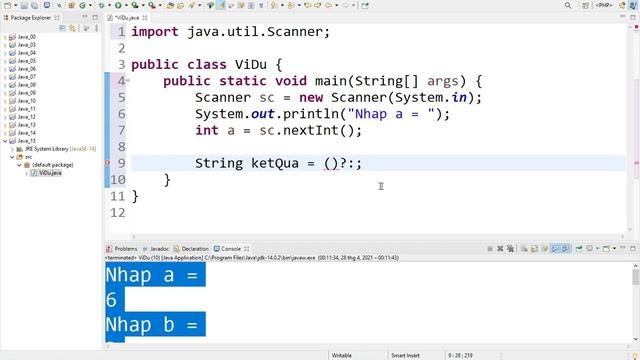
Task: Click Remove All Terminated Launches icon
Action: [x=510, y=249]
